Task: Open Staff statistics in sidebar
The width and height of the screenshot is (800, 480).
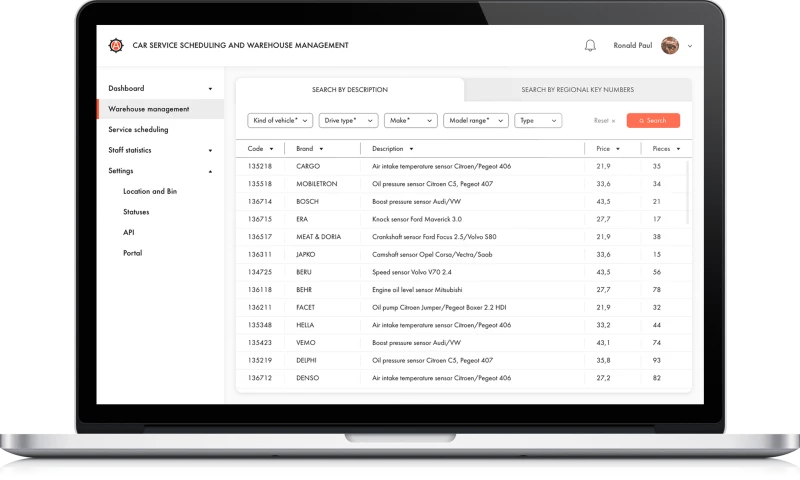Action: (x=130, y=150)
